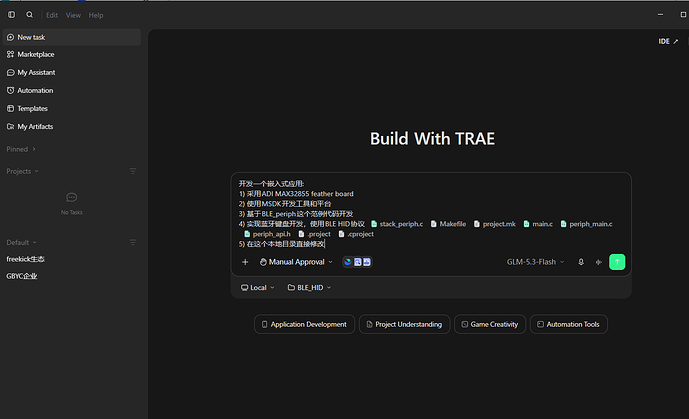Viewport: 689px width, 419px height.
Task: Maximize the TRAE window
Action: tap(683, 14)
